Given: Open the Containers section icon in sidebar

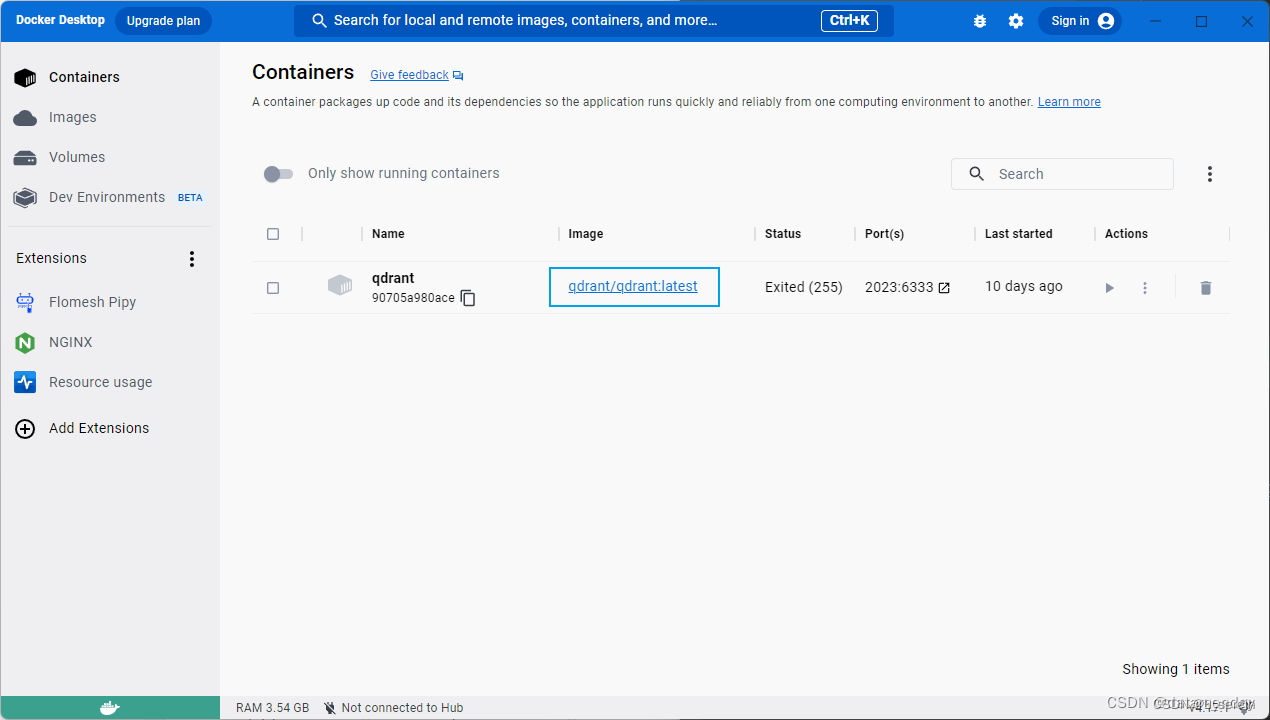Looking at the screenshot, I should tap(25, 77).
